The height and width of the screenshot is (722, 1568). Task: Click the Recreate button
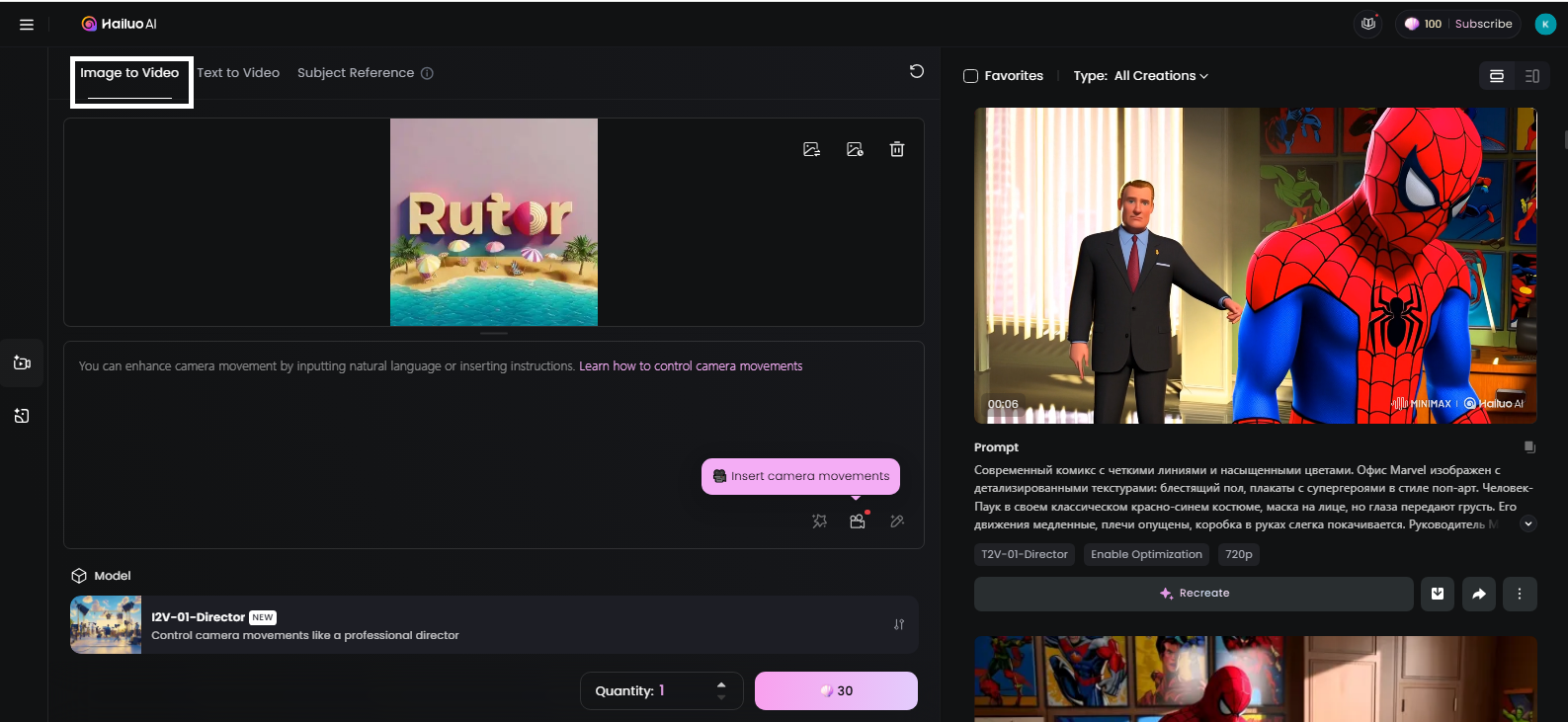[x=1194, y=594]
